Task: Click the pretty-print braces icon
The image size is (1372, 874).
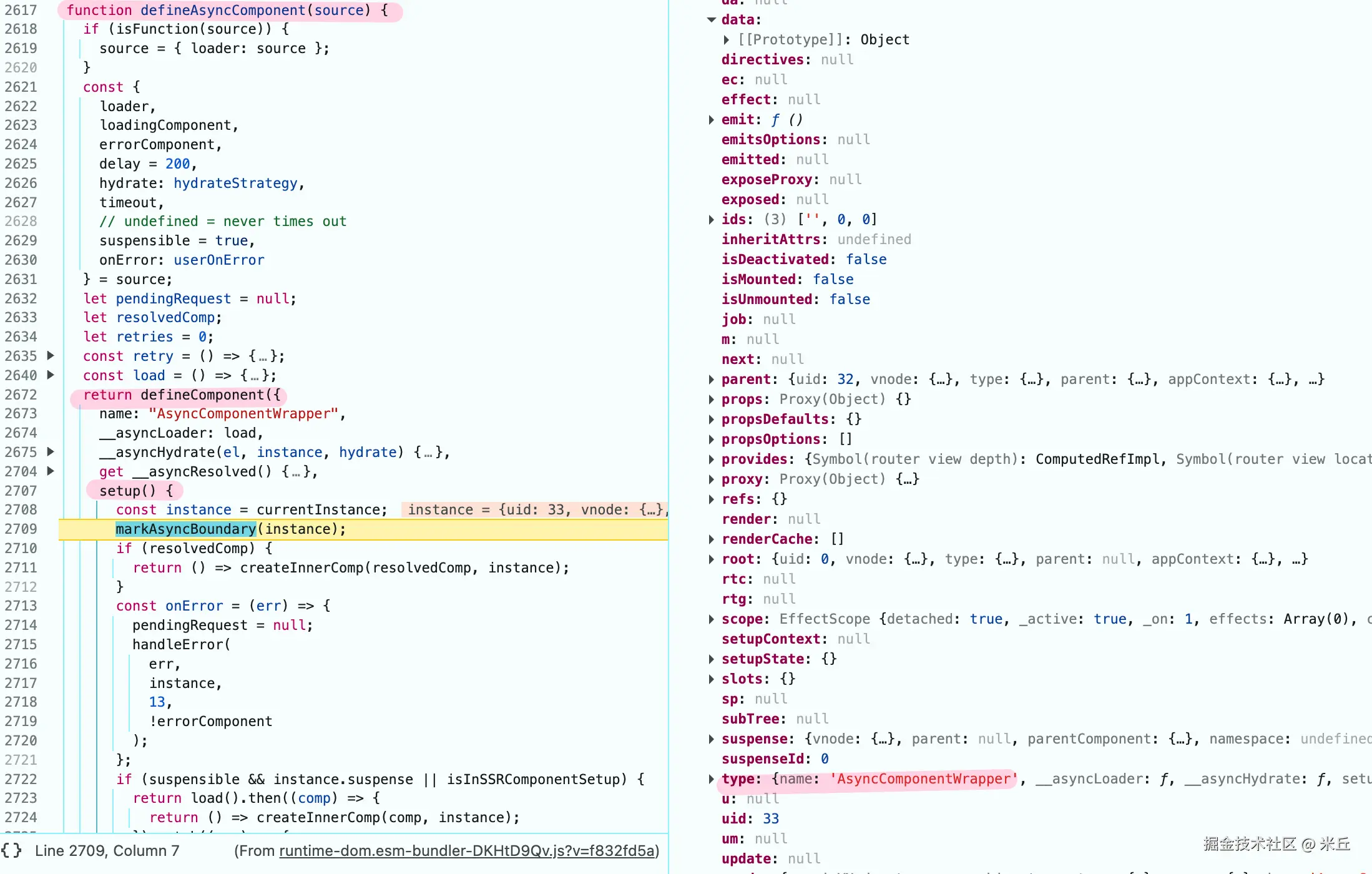Action: click(11, 850)
